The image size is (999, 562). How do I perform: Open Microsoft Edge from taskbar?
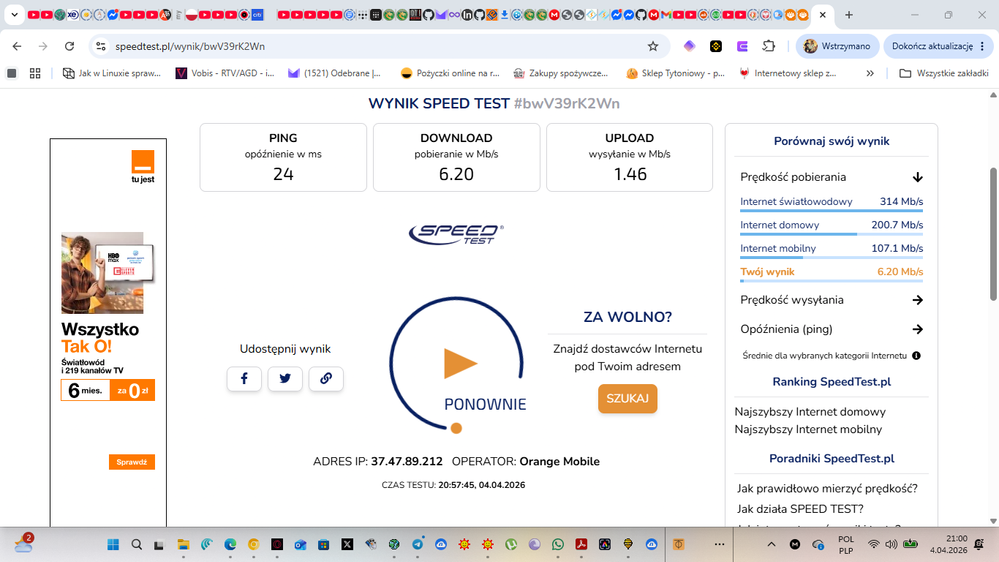pyautogui.click(x=230, y=544)
